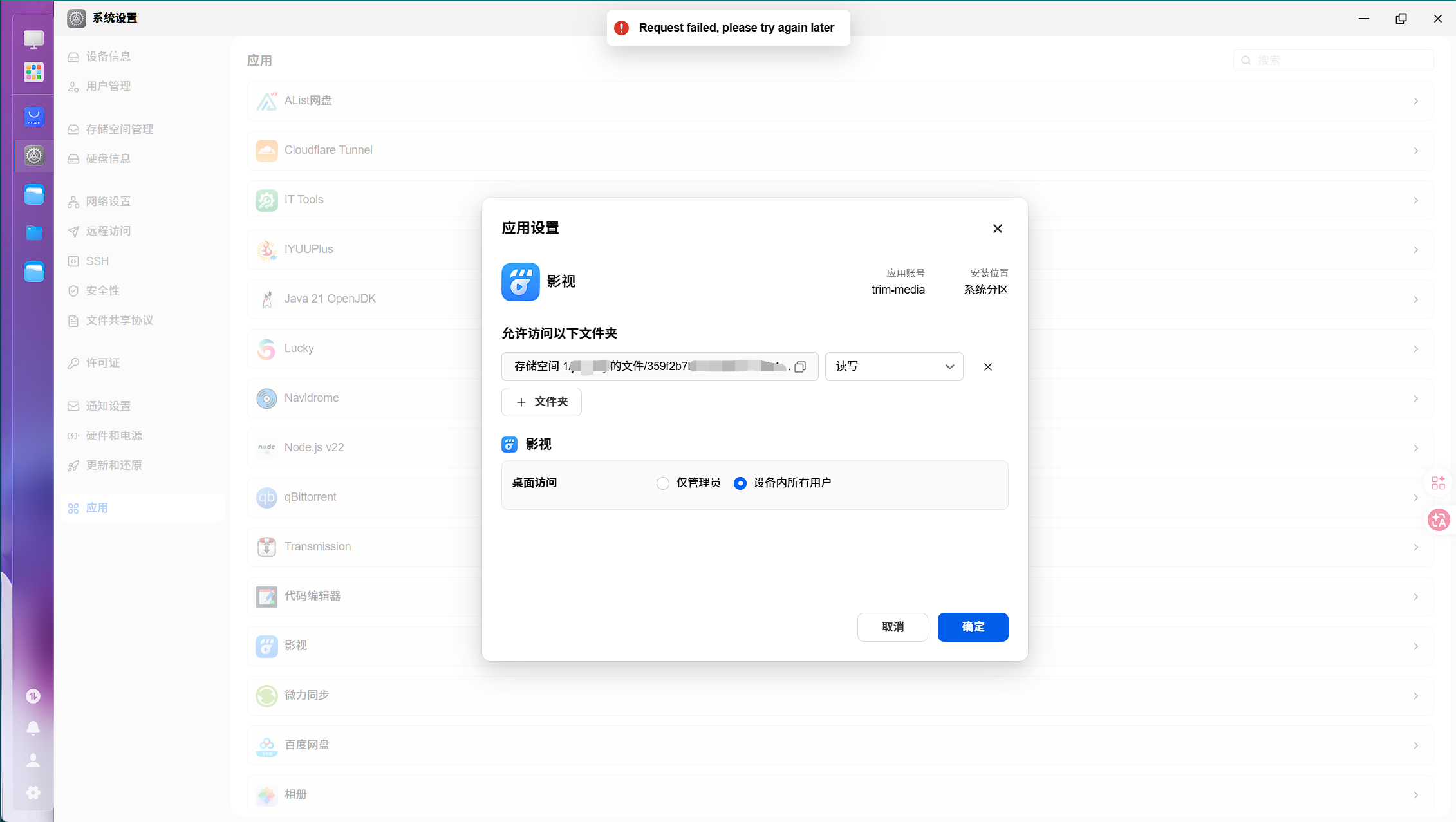This screenshot has height=822, width=1456.
Task: Open the settings gear at dock bottom
Action: 33,793
